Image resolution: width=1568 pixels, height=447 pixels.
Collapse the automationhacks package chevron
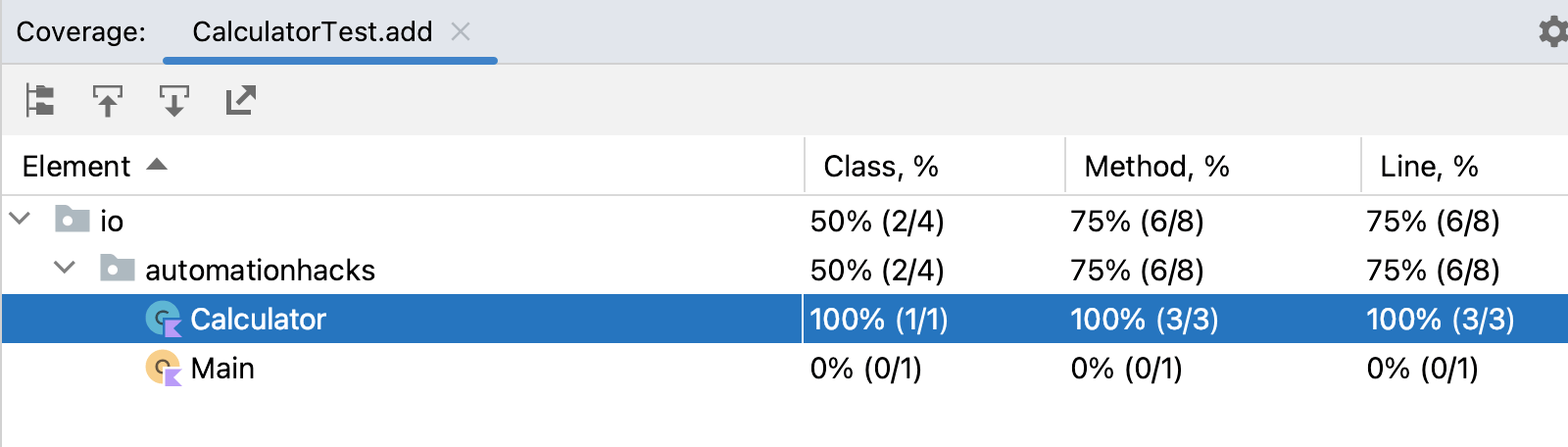(65, 269)
